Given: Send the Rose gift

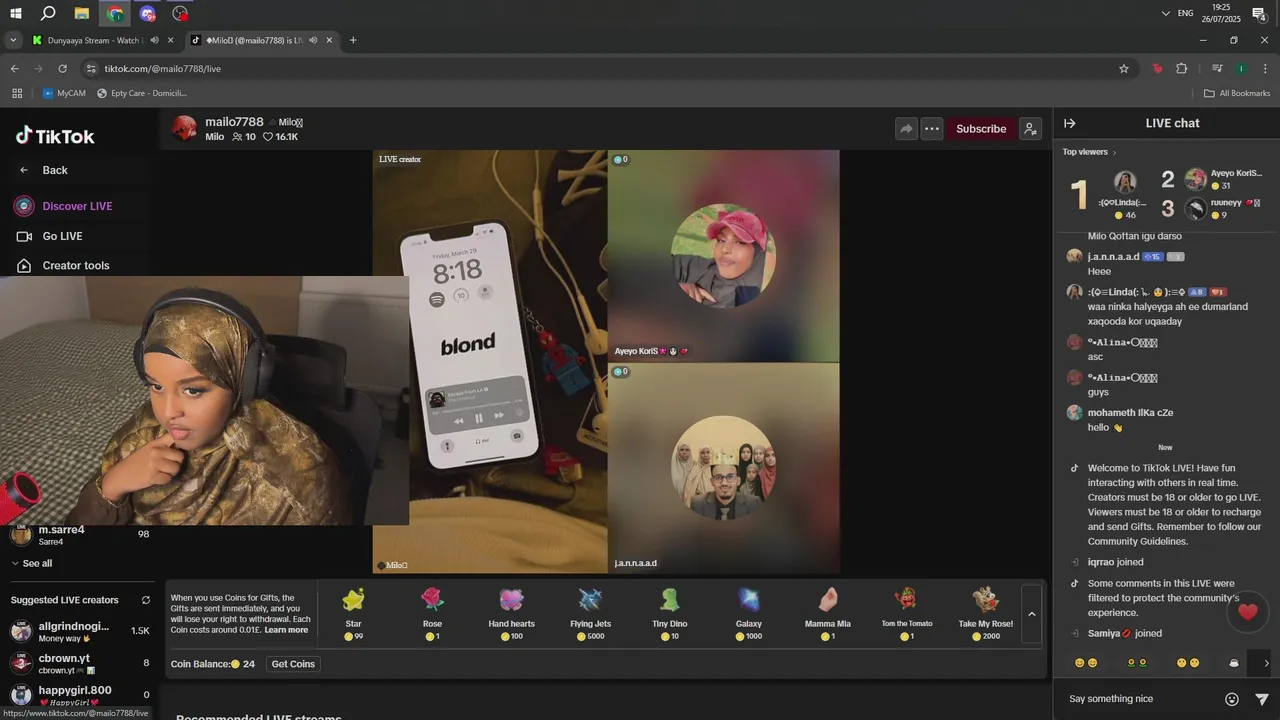Looking at the screenshot, I should coord(432,613).
